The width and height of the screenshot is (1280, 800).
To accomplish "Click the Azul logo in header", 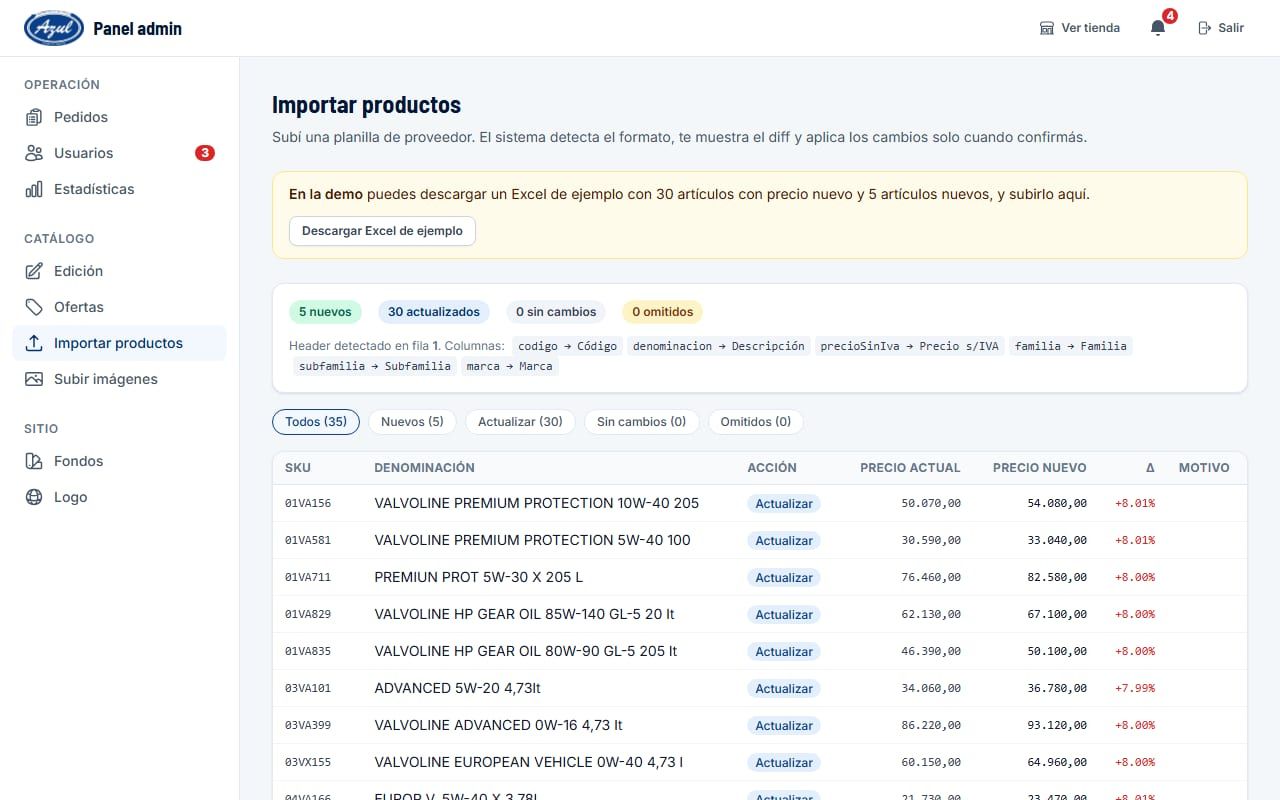I will 54,28.
